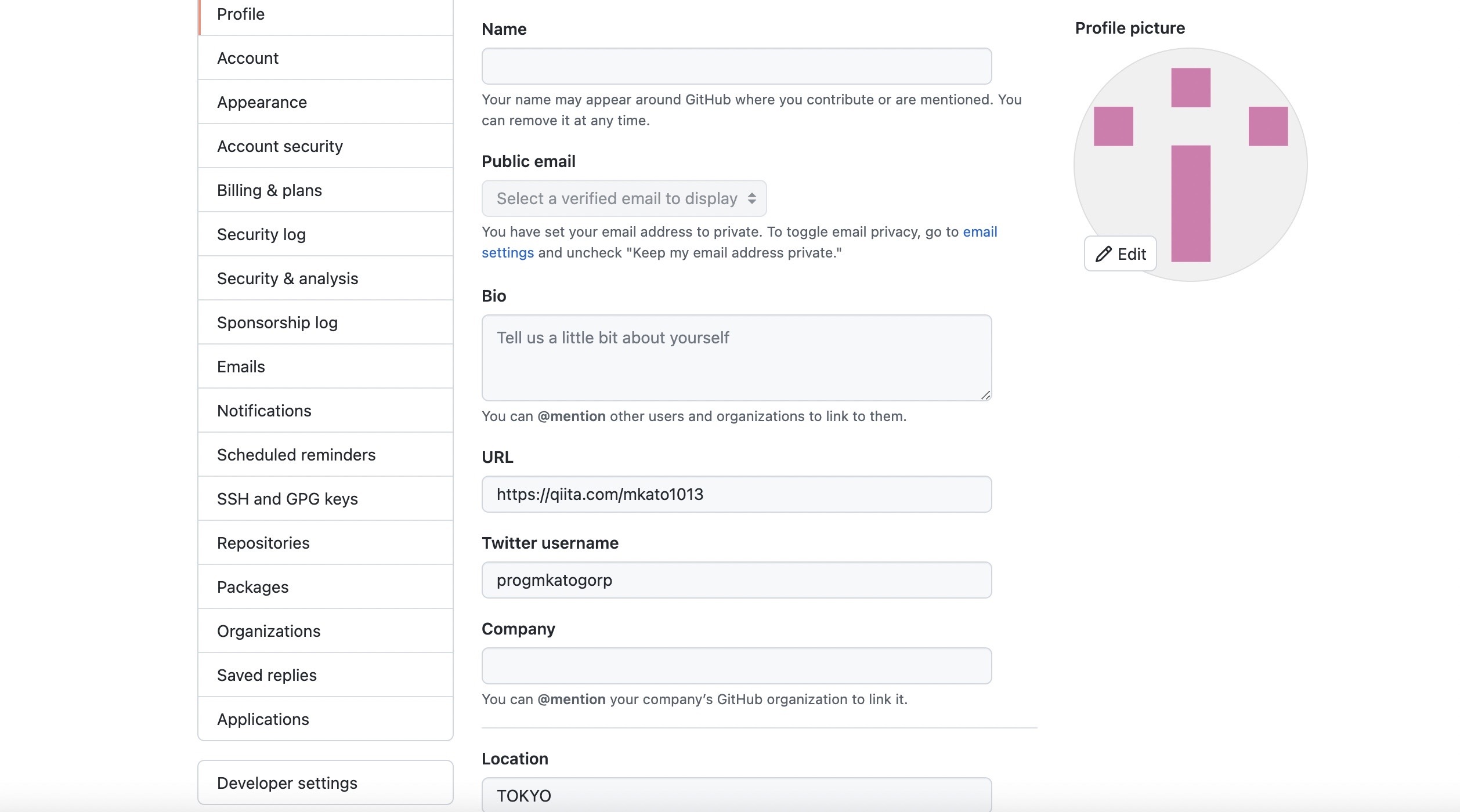The height and width of the screenshot is (812, 1460).
Task: Open Scheduled reminders settings
Action: tap(296, 455)
